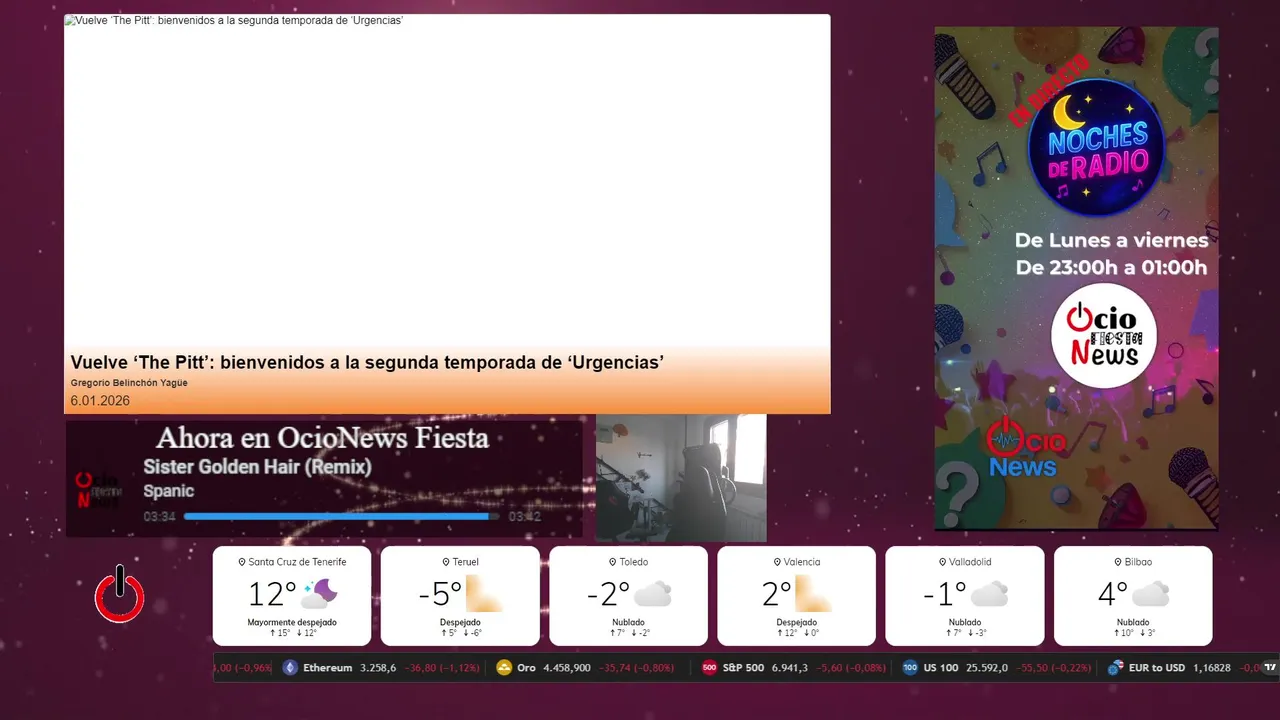Click the total time 03:42

[525, 517]
